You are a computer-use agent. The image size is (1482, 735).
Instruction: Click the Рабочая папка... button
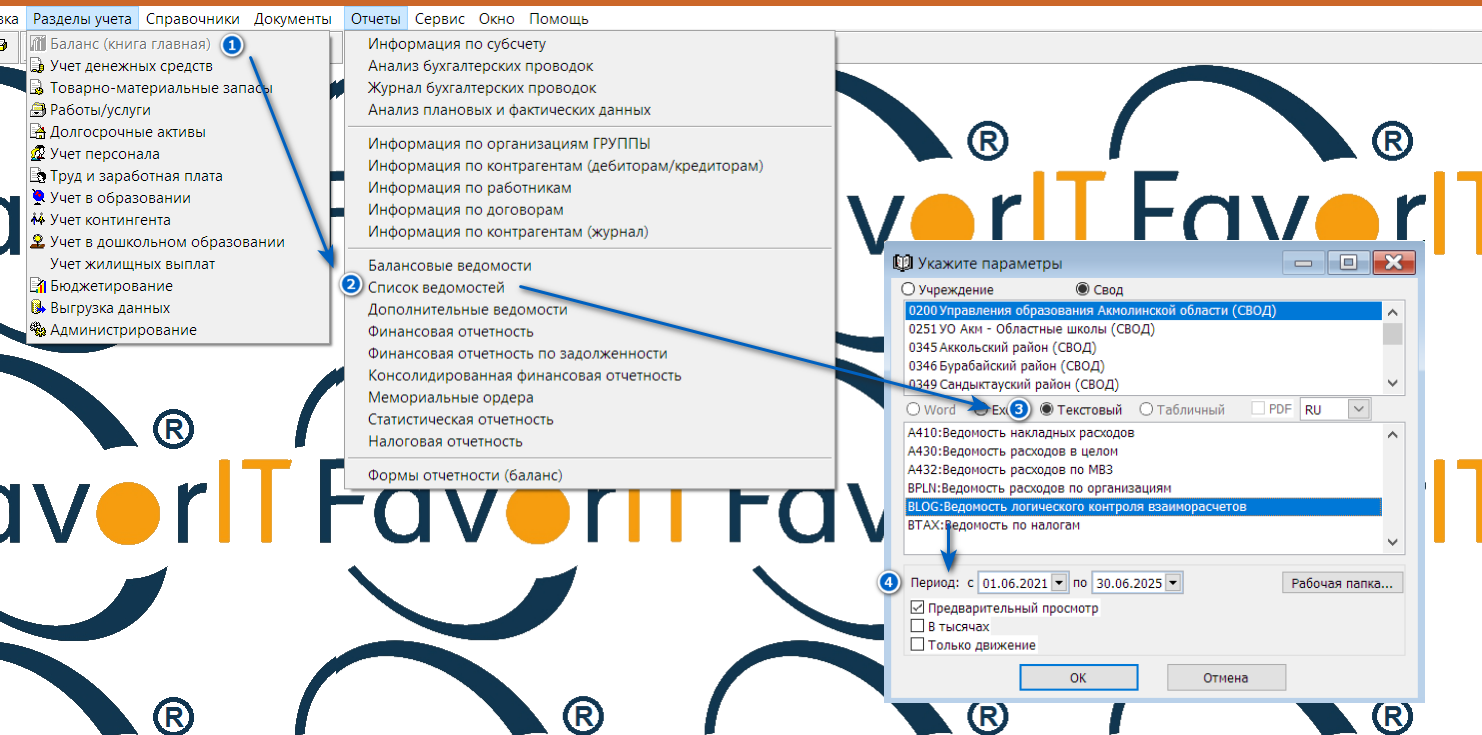1343,582
